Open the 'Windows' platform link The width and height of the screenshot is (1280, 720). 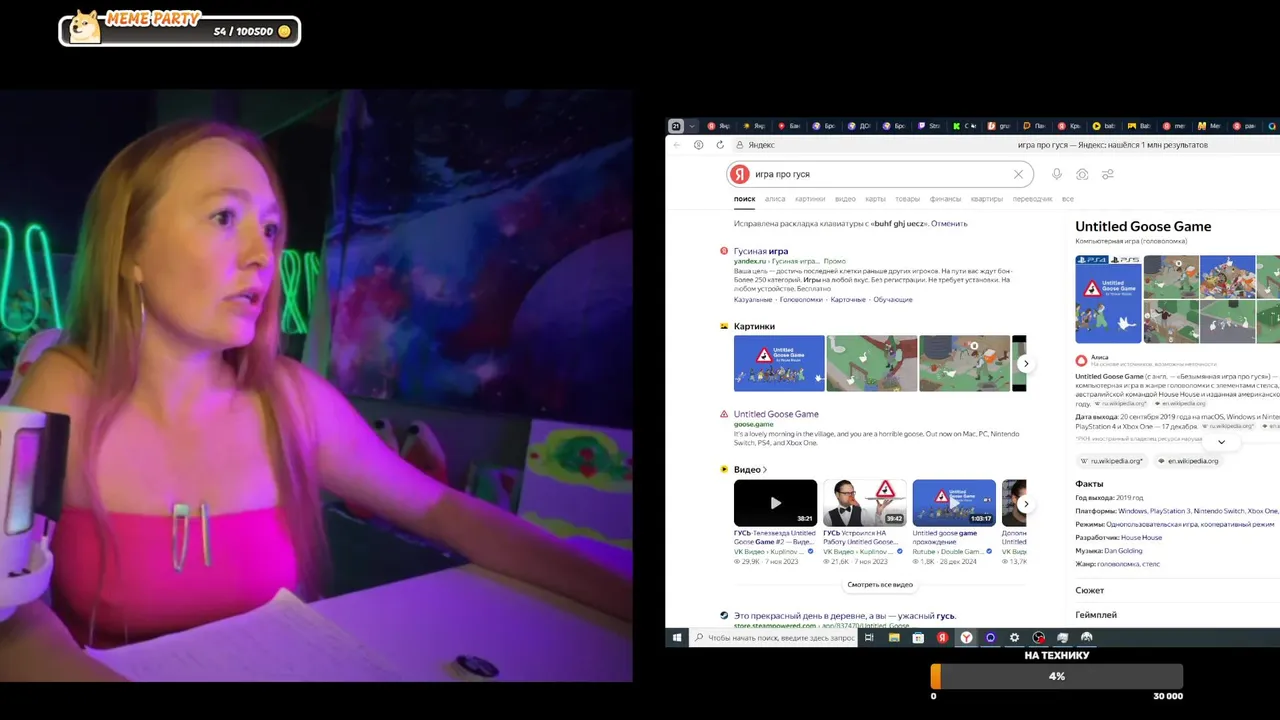(1132, 512)
